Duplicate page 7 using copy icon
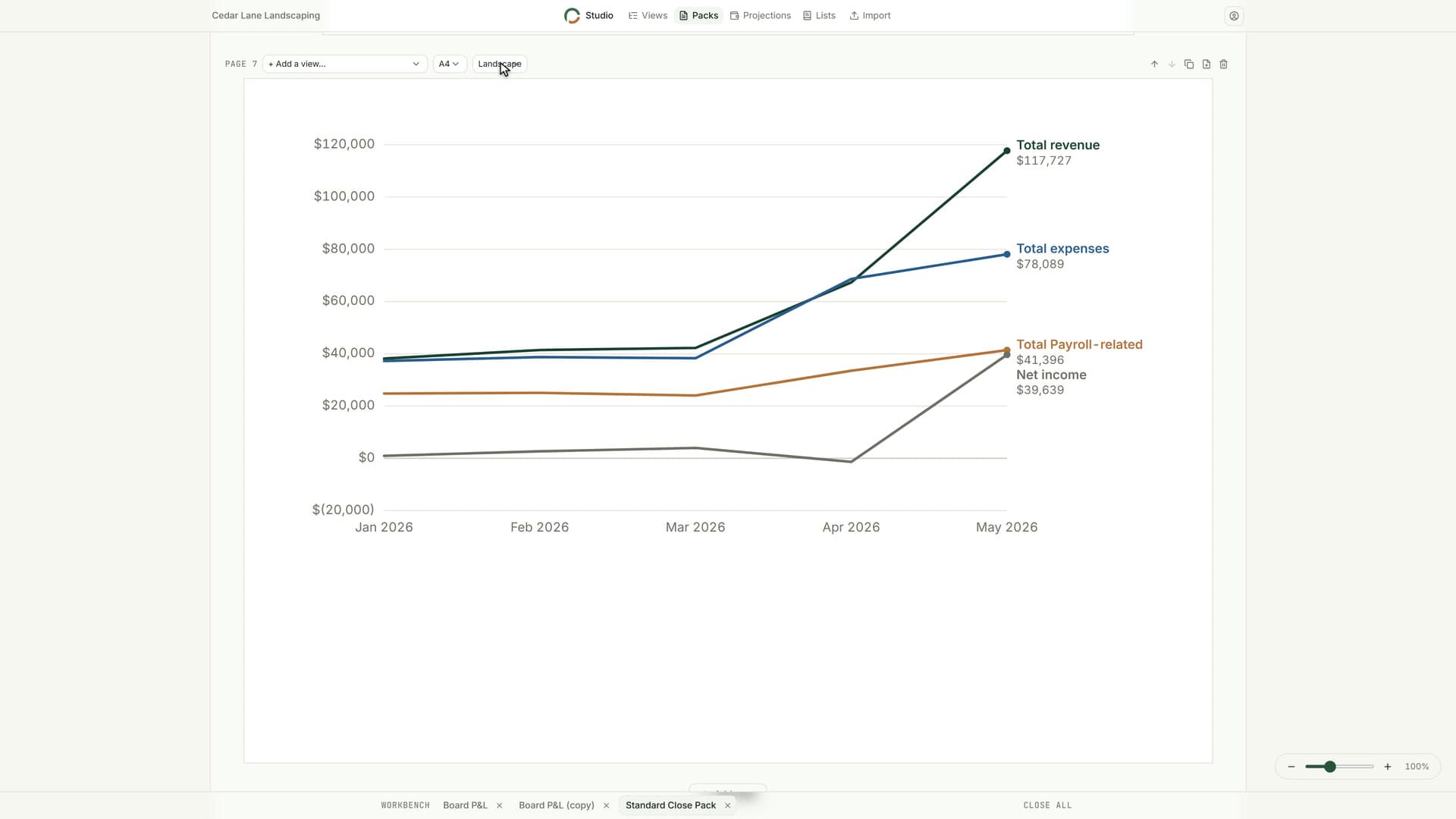Screen dimensions: 1456x819 1189,64
